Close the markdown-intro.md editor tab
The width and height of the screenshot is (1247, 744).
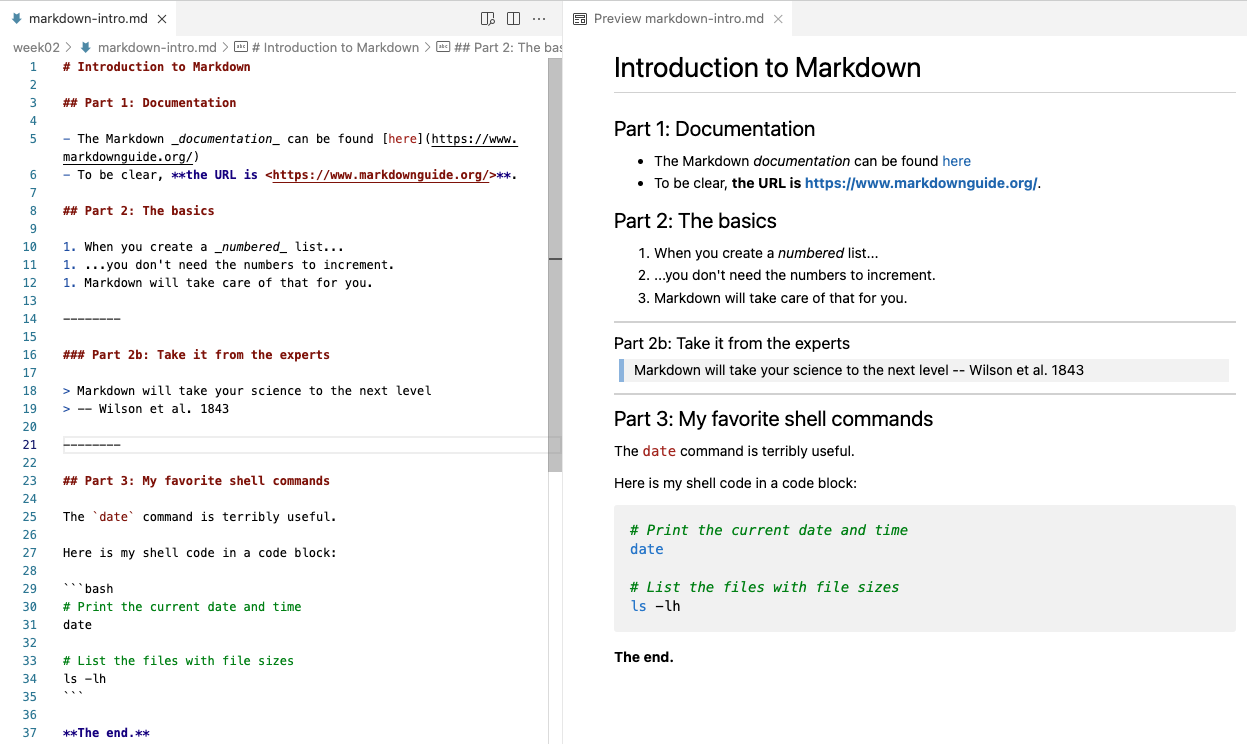[162, 19]
